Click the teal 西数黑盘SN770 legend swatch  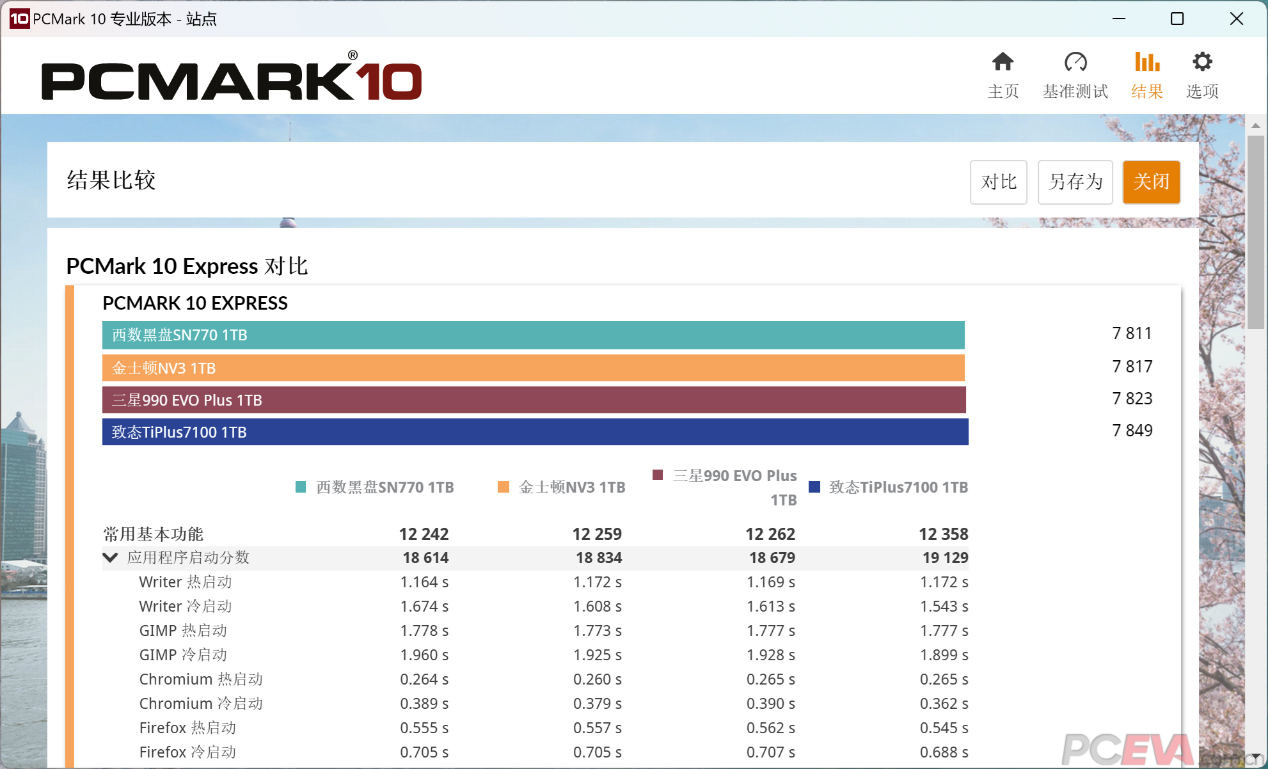point(301,487)
